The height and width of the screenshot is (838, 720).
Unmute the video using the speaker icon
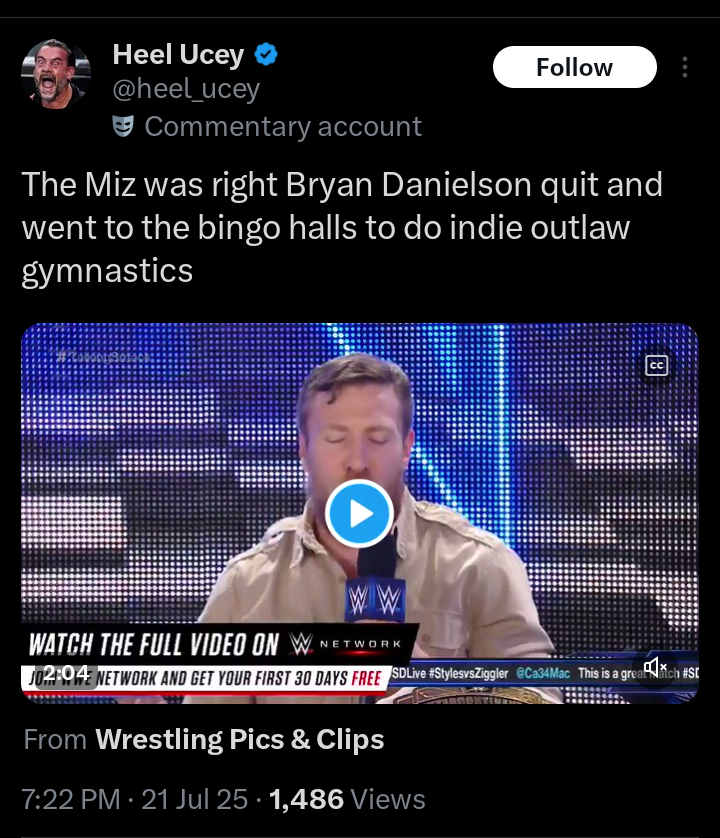pyautogui.click(x=656, y=666)
